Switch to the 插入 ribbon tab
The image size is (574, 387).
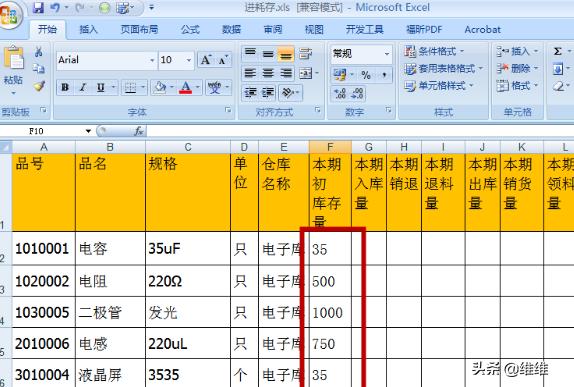tap(89, 29)
